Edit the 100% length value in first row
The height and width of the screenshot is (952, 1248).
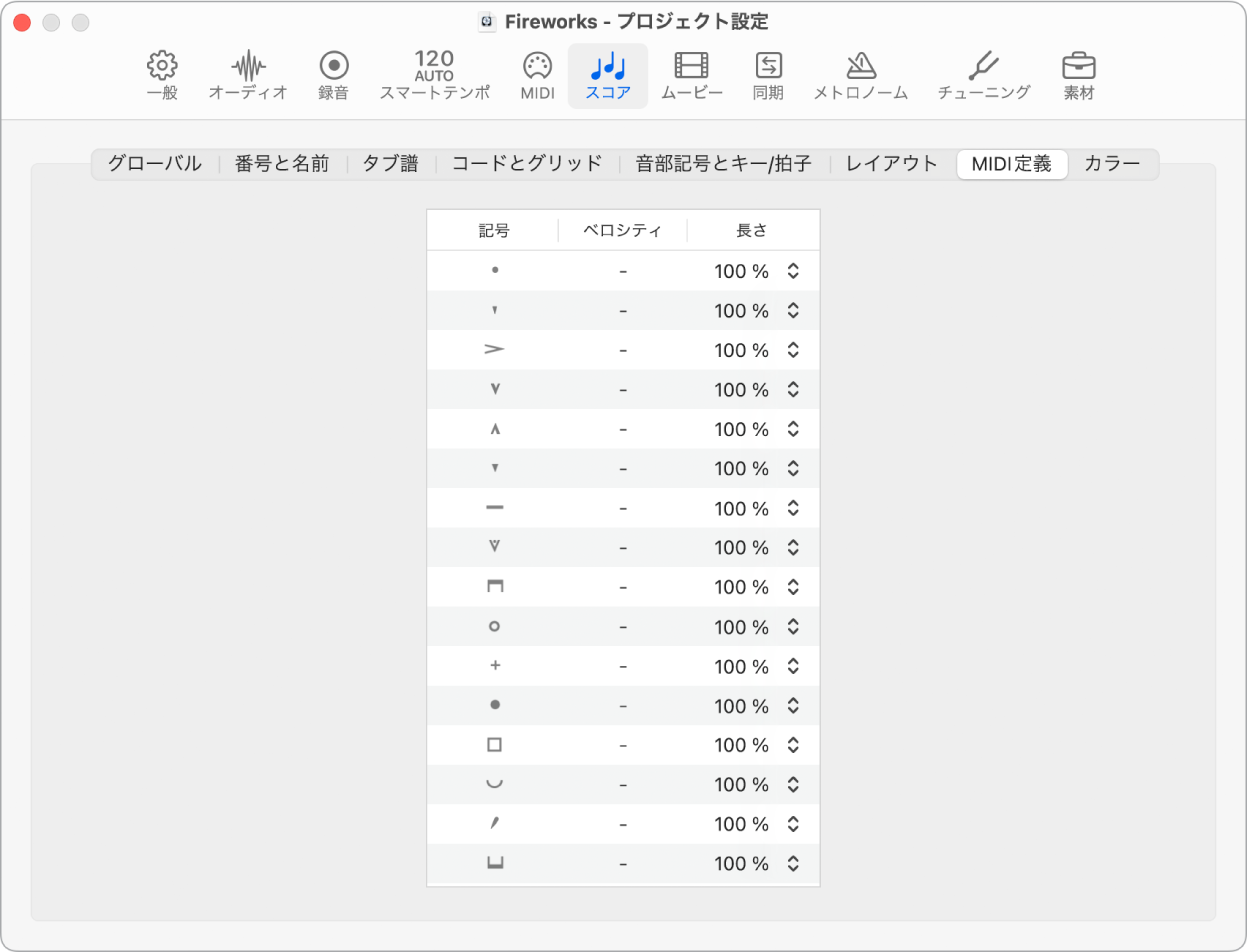(738, 270)
